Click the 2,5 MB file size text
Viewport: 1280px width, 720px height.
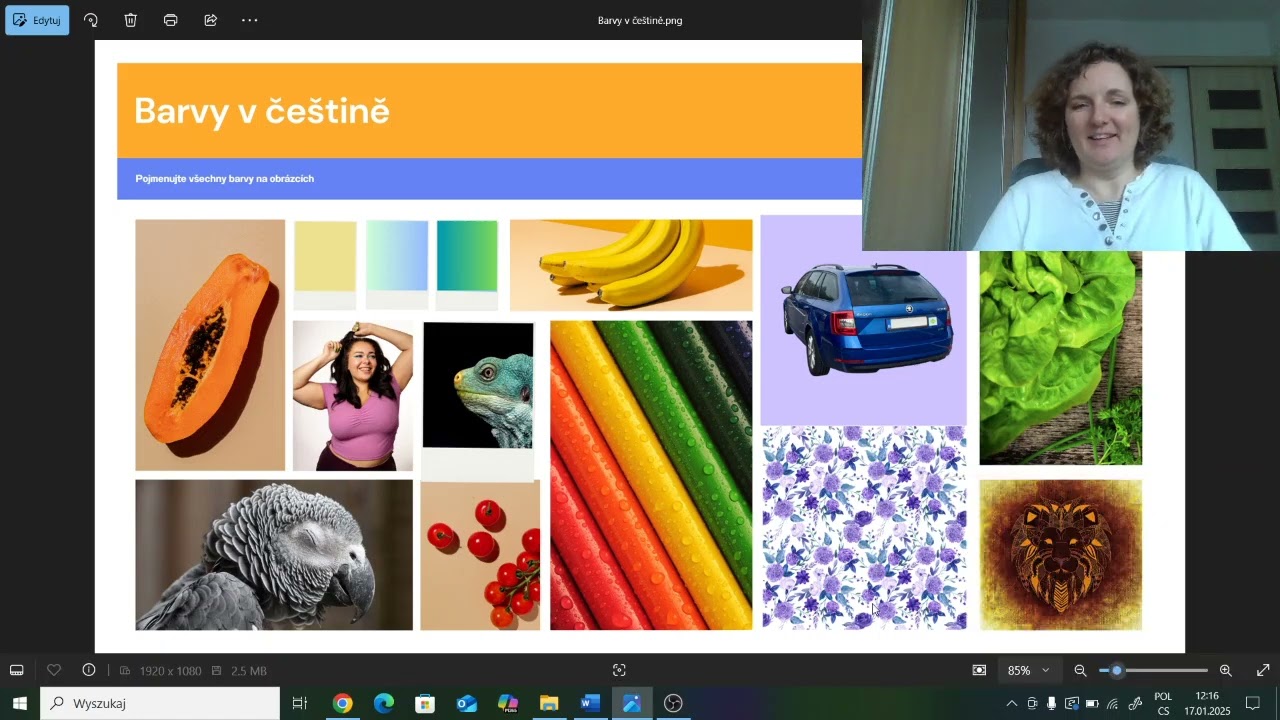tap(249, 671)
